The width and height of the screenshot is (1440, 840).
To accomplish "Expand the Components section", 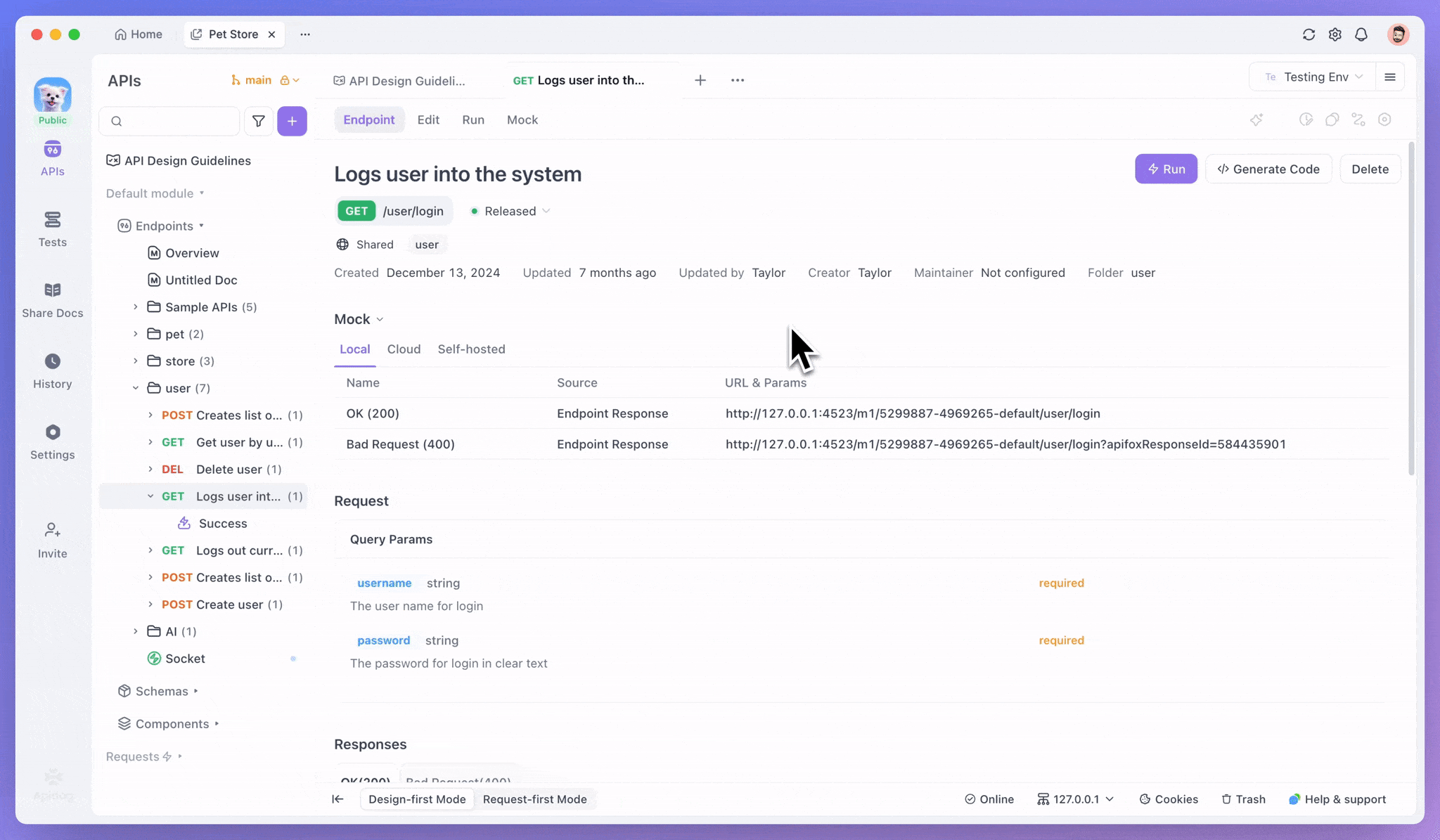I will (217, 724).
